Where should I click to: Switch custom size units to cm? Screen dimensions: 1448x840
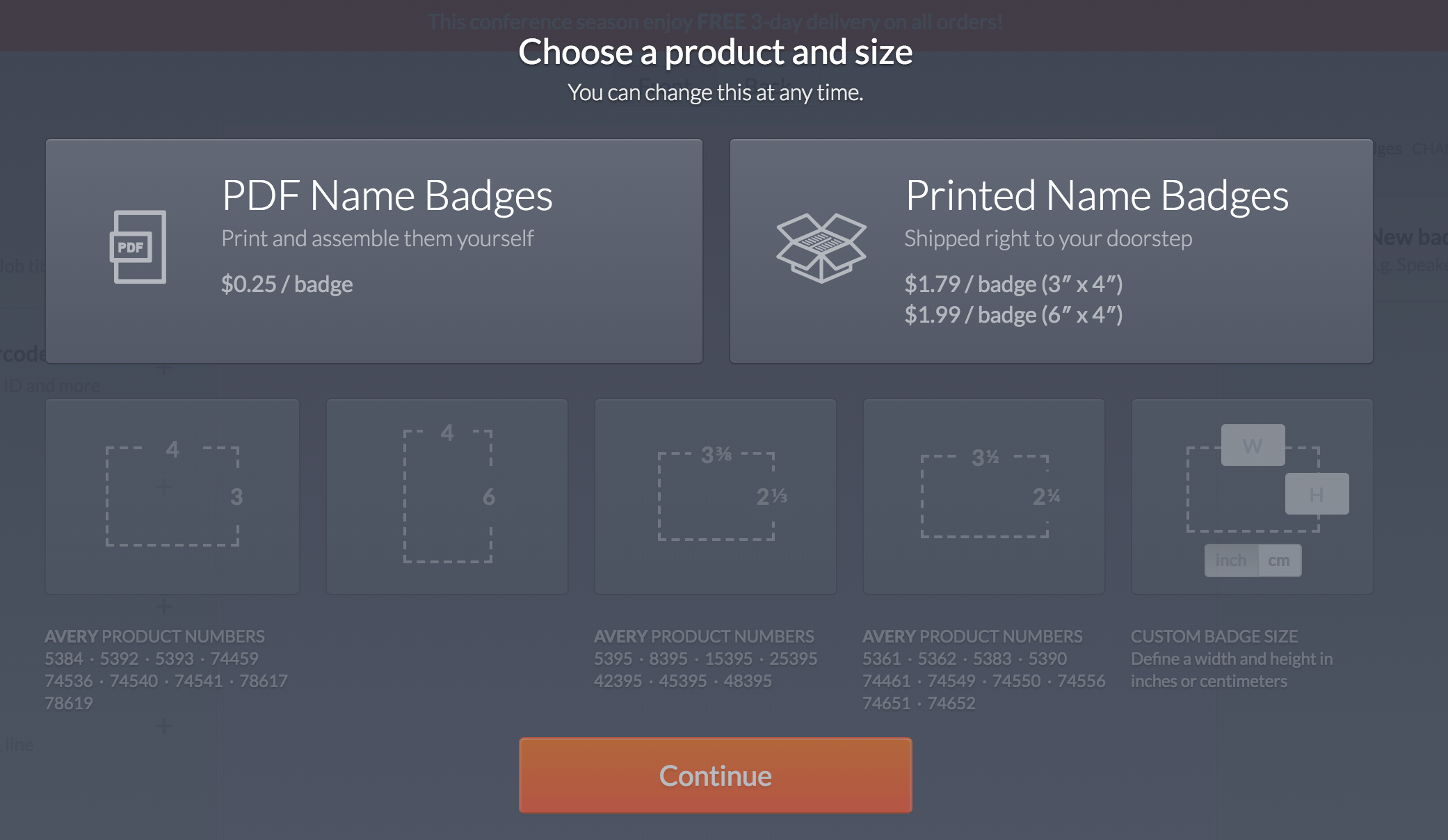(1280, 560)
